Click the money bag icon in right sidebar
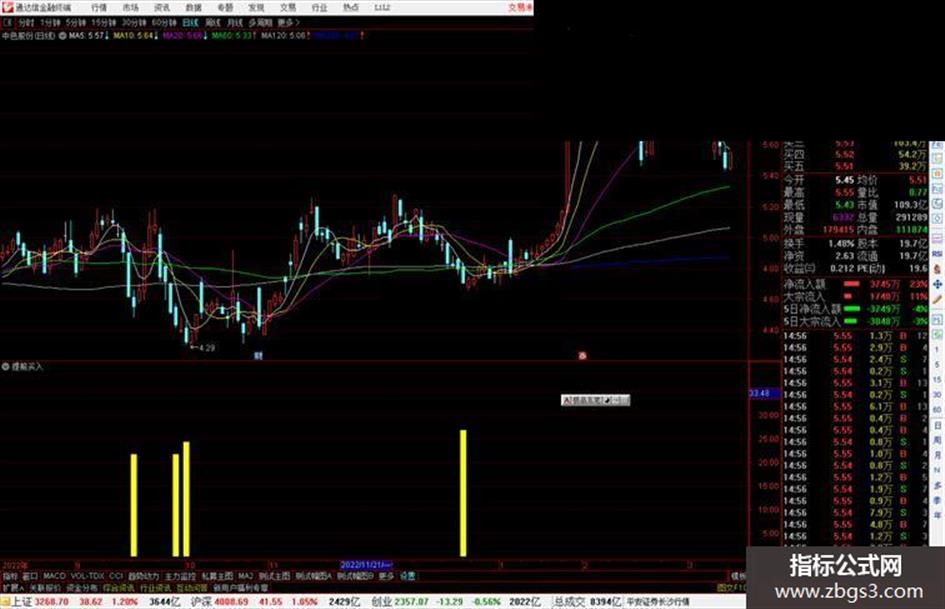945x609 pixels. [937, 270]
